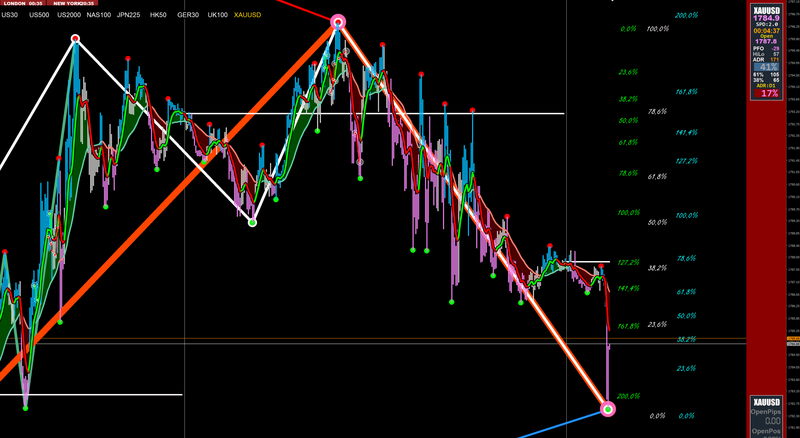
Task: Switch to the NAS100 symbol
Action: point(98,15)
